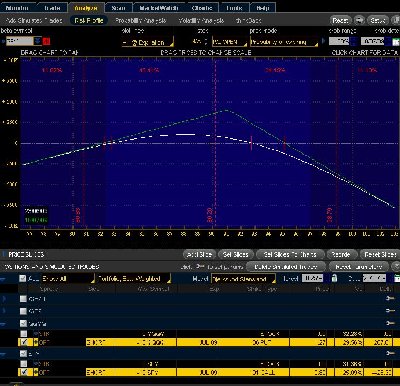Image resolution: width=400 pixels, height=386 pixels.
Task: Click the red icon beside symbol field
Action: click(46, 41)
